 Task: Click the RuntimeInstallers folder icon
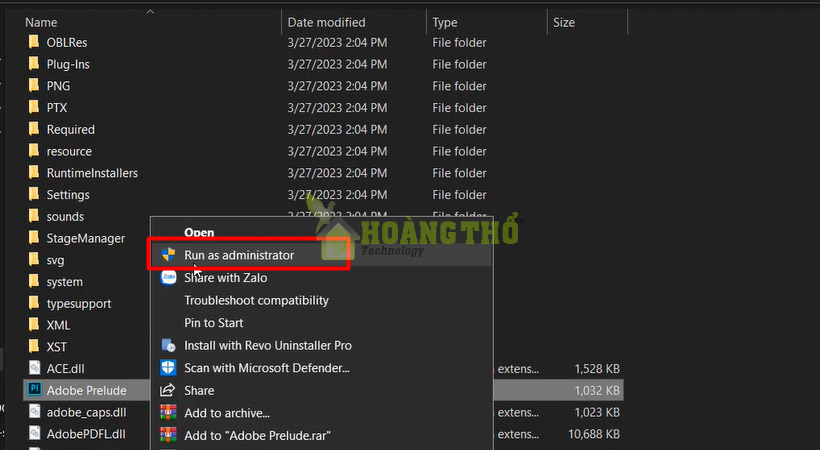tap(33, 173)
